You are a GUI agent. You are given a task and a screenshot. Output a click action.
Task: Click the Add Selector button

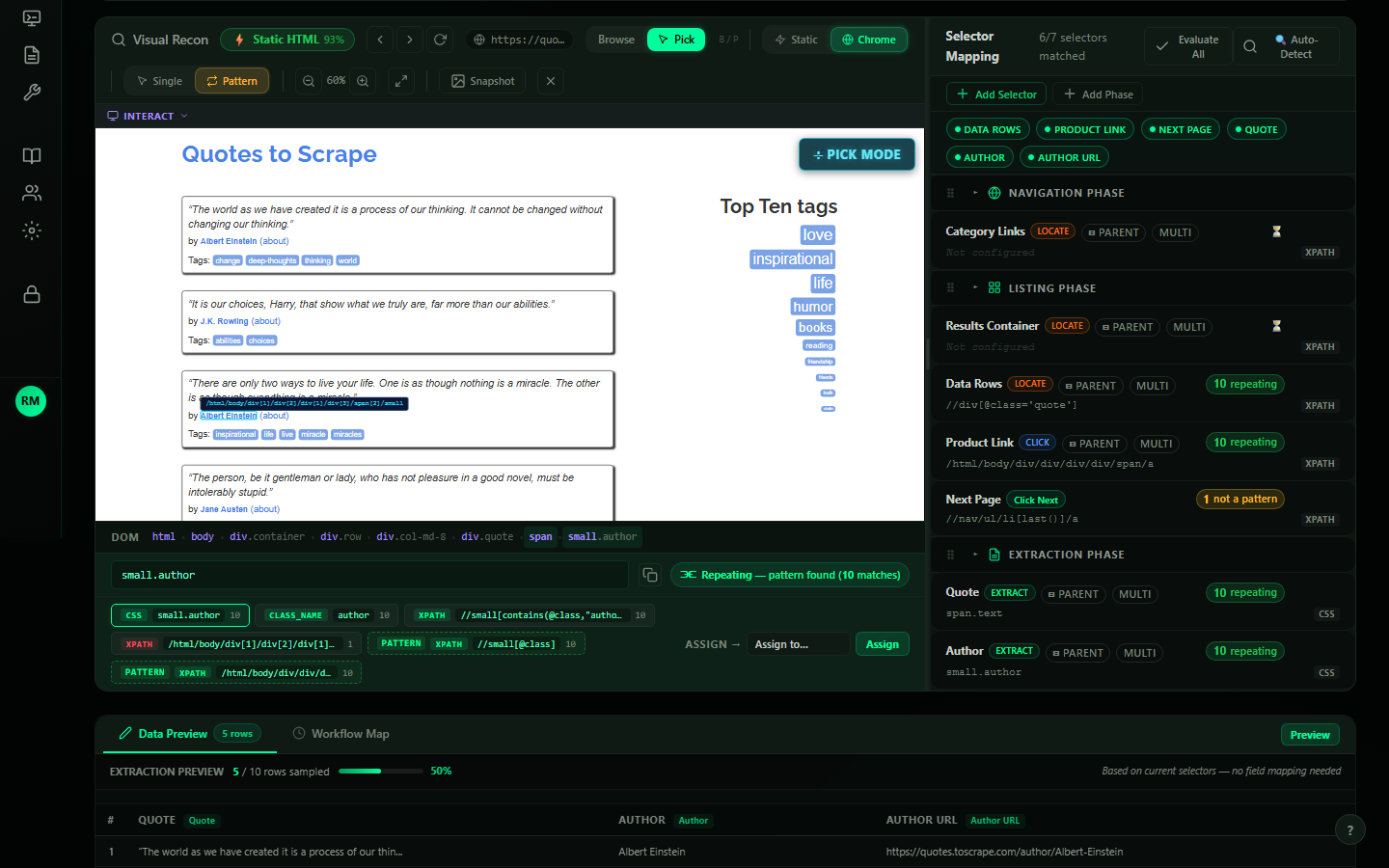(x=996, y=95)
